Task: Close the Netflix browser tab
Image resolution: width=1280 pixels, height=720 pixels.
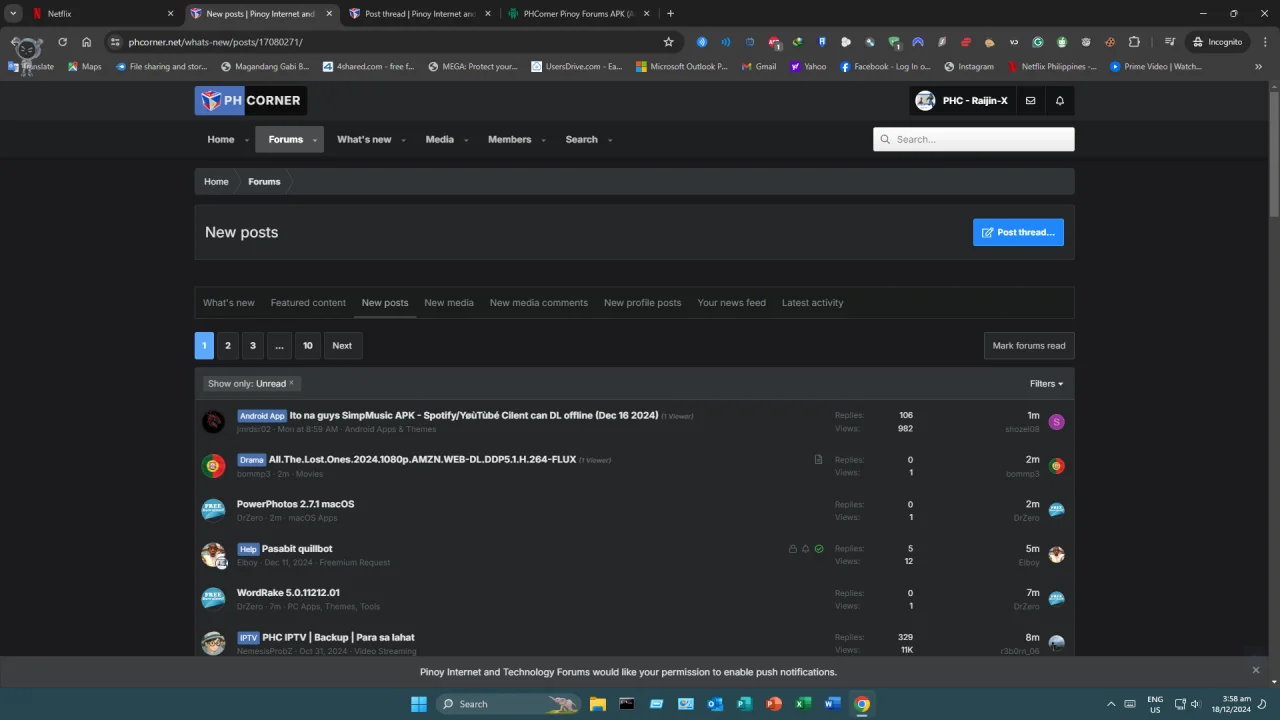Action: pos(170,14)
